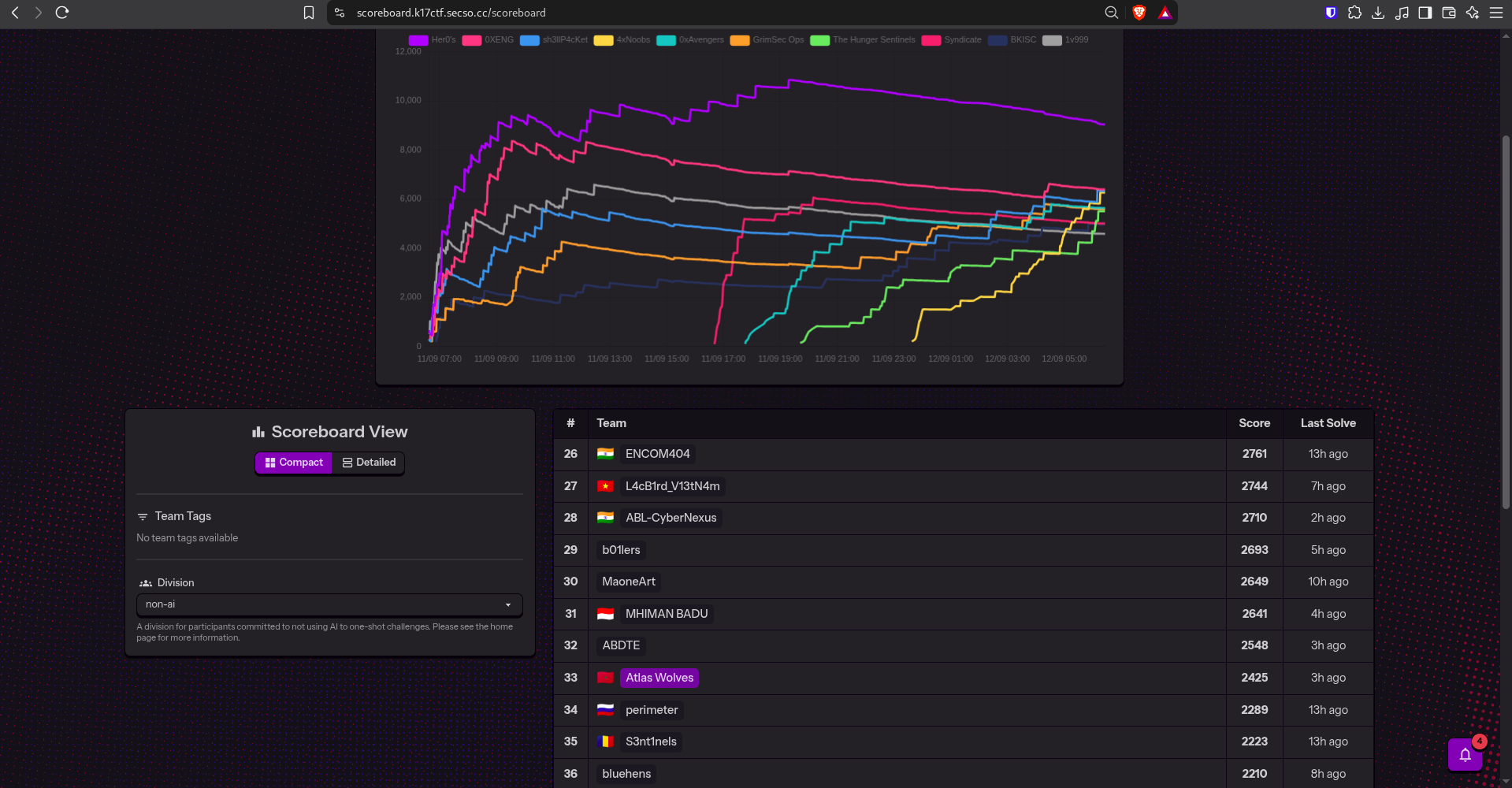This screenshot has width=1512, height=788.
Task: Click the zoom magnifier icon in address bar
Action: point(1112,13)
